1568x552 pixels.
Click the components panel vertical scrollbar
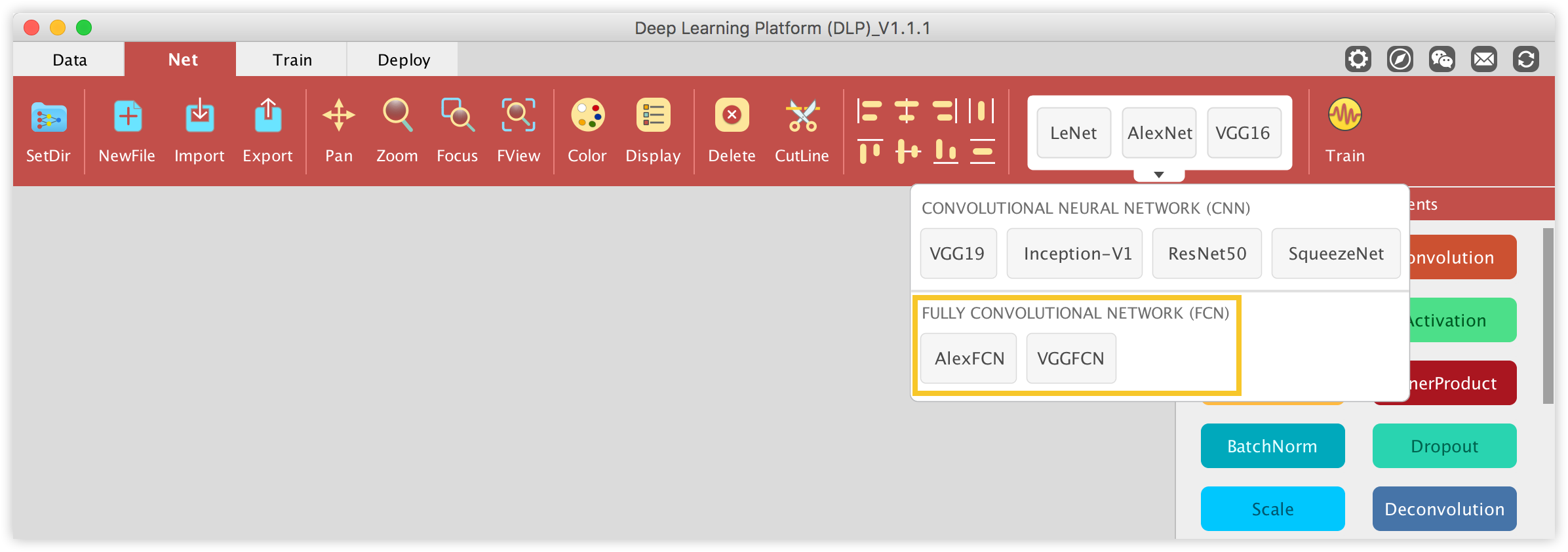click(x=1548, y=316)
